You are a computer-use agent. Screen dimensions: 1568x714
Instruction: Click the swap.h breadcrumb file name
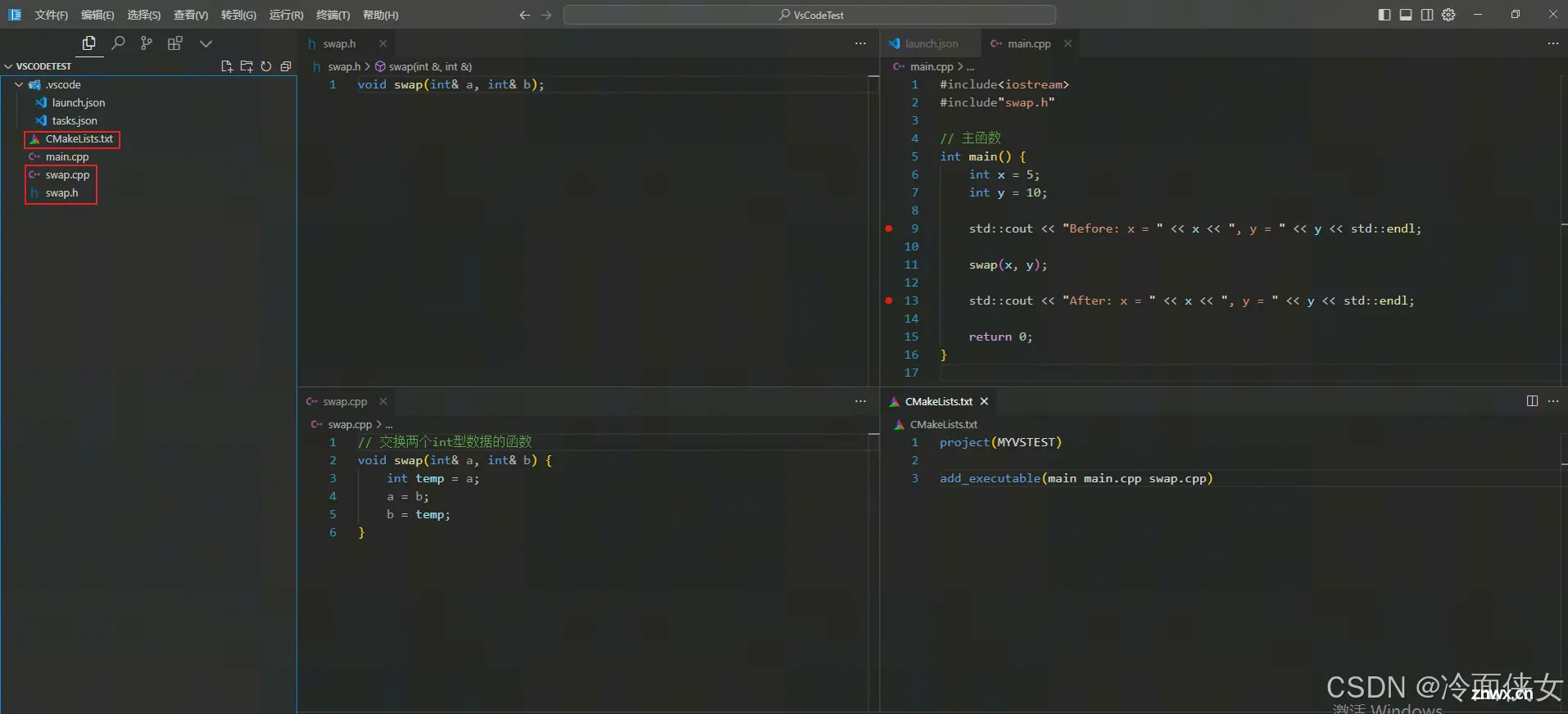pyautogui.click(x=344, y=66)
